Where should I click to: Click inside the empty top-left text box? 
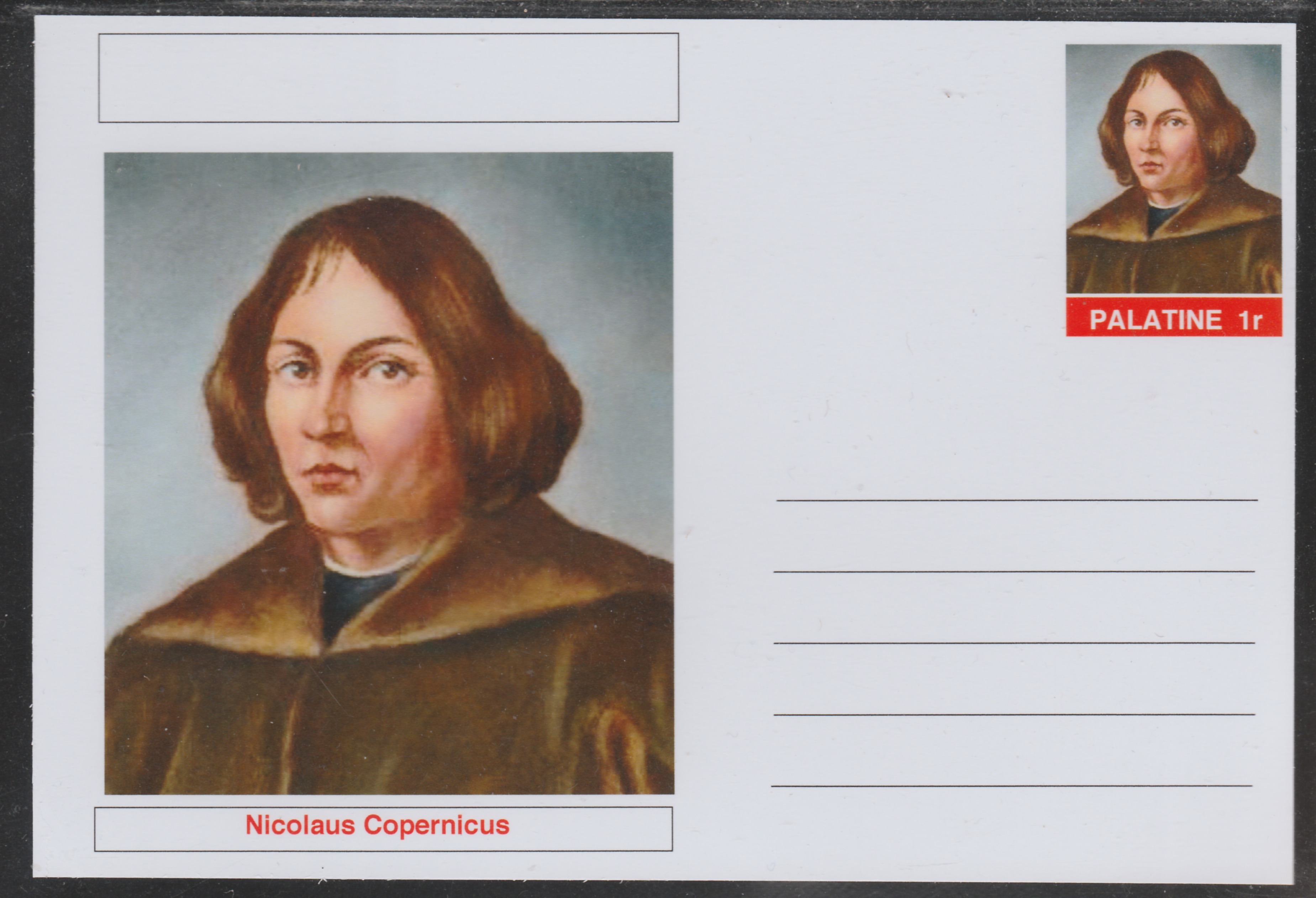pyautogui.click(x=389, y=78)
